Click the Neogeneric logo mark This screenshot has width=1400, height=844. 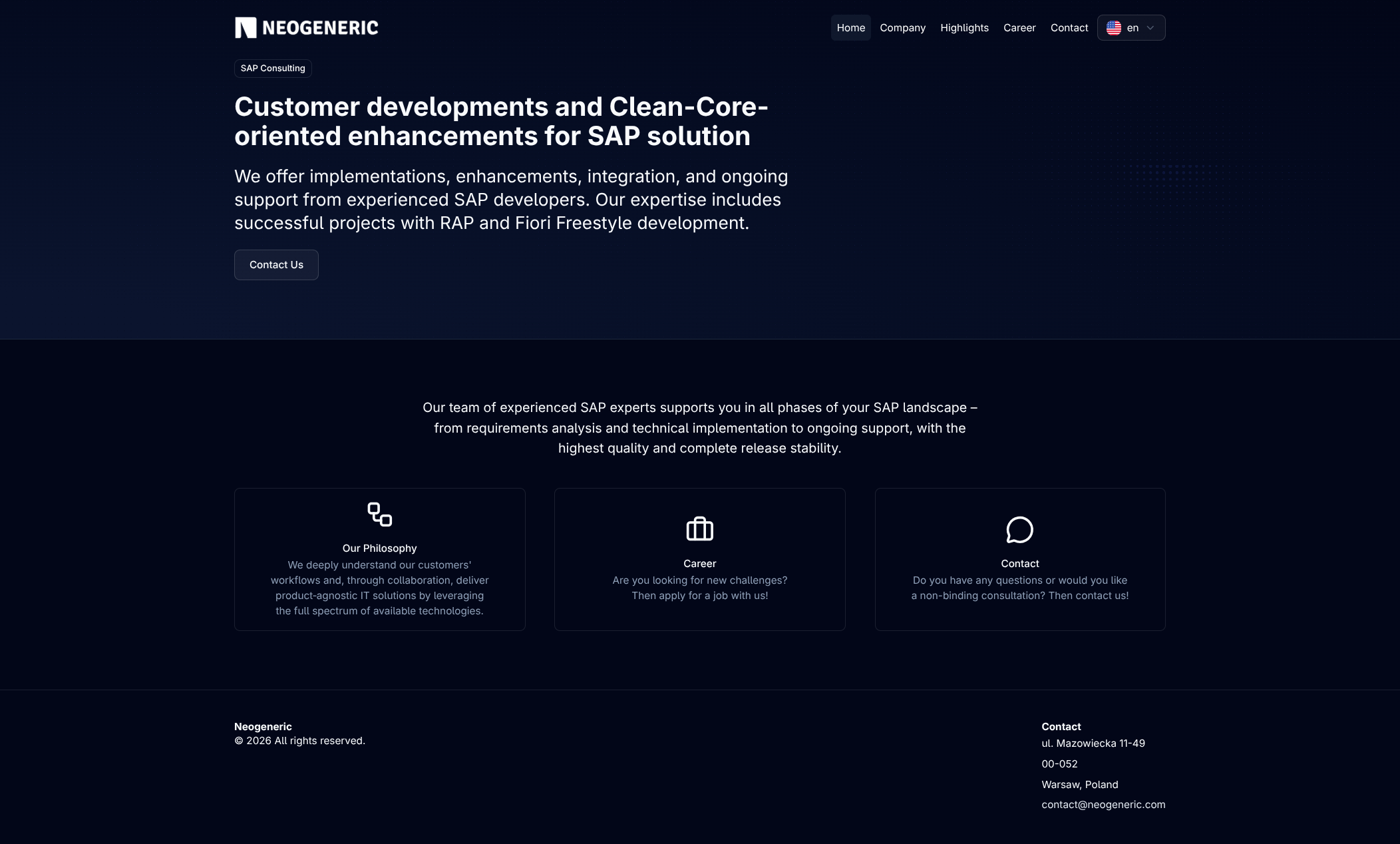point(246,27)
